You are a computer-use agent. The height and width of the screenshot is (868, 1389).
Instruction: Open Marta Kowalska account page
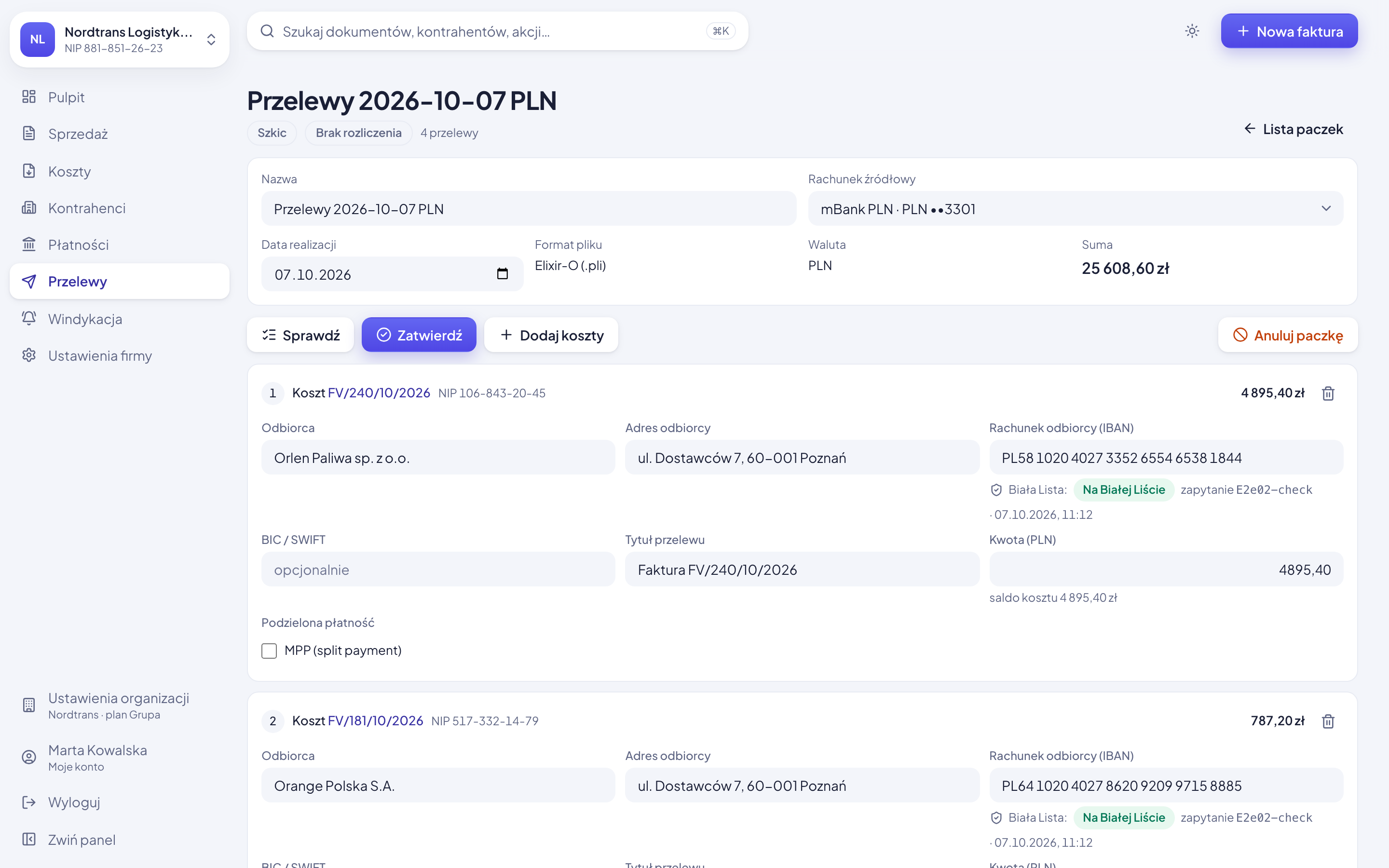click(x=120, y=758)
